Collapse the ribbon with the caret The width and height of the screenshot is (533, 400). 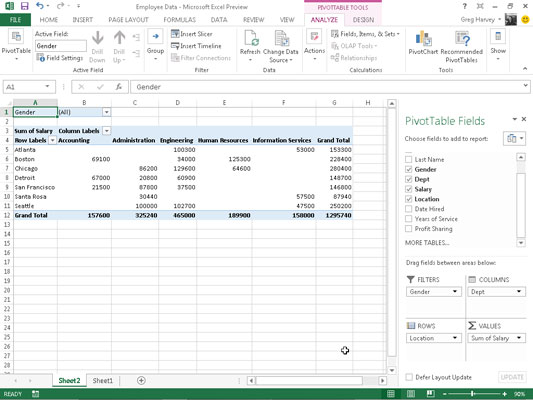525,69
